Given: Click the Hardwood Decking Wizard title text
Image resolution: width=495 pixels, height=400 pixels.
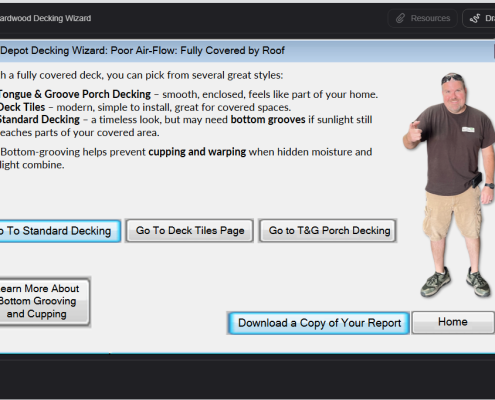Looking at the screenshot, I should click(45, 18).
